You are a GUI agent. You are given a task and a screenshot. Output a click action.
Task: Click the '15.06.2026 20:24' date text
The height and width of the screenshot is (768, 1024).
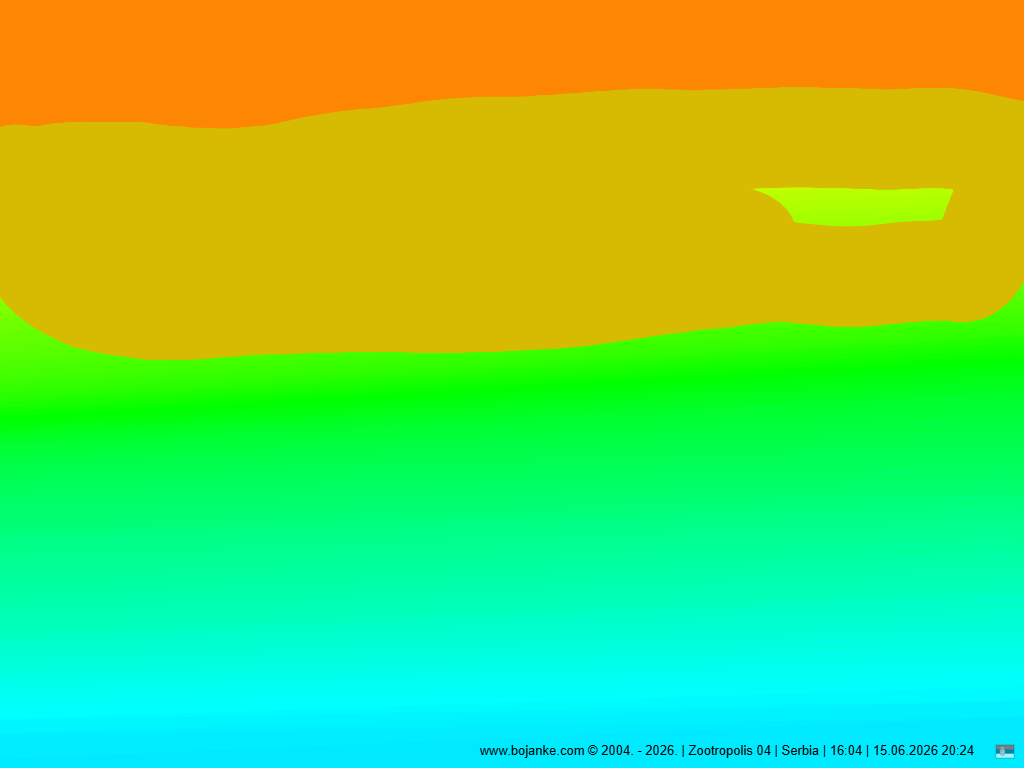click(x=923, y=751)
